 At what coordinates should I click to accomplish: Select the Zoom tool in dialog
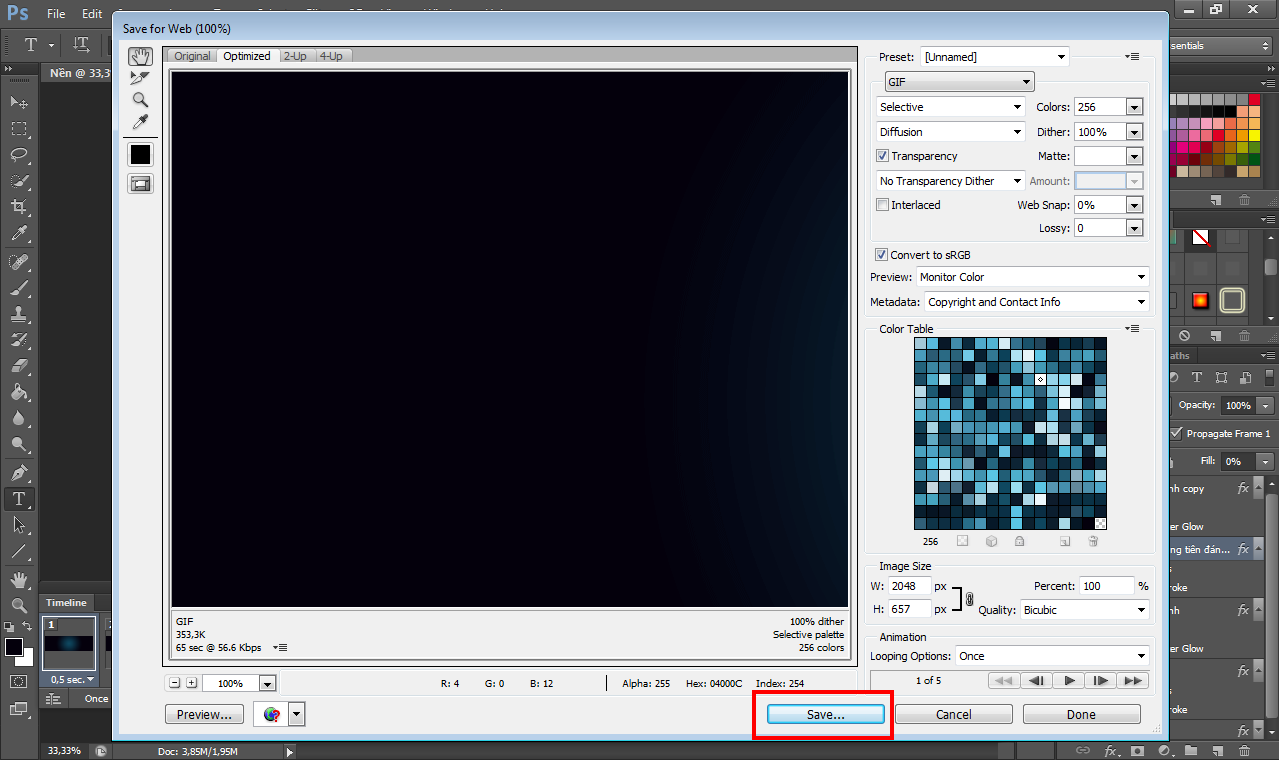pyautogui.click(x=140, y=100)
